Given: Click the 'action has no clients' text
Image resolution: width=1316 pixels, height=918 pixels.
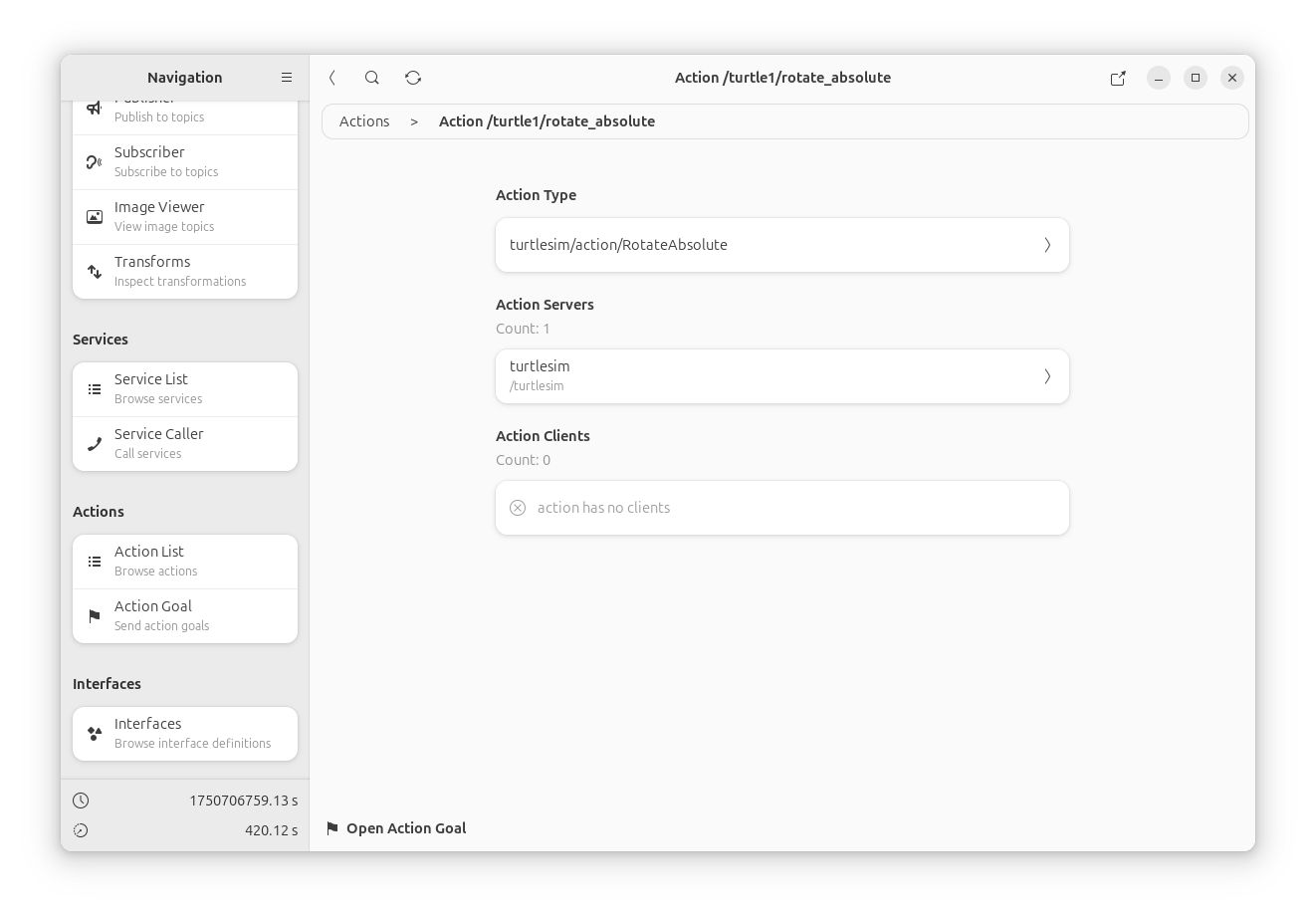Looking at the screenshot, I should pos(603,508).
